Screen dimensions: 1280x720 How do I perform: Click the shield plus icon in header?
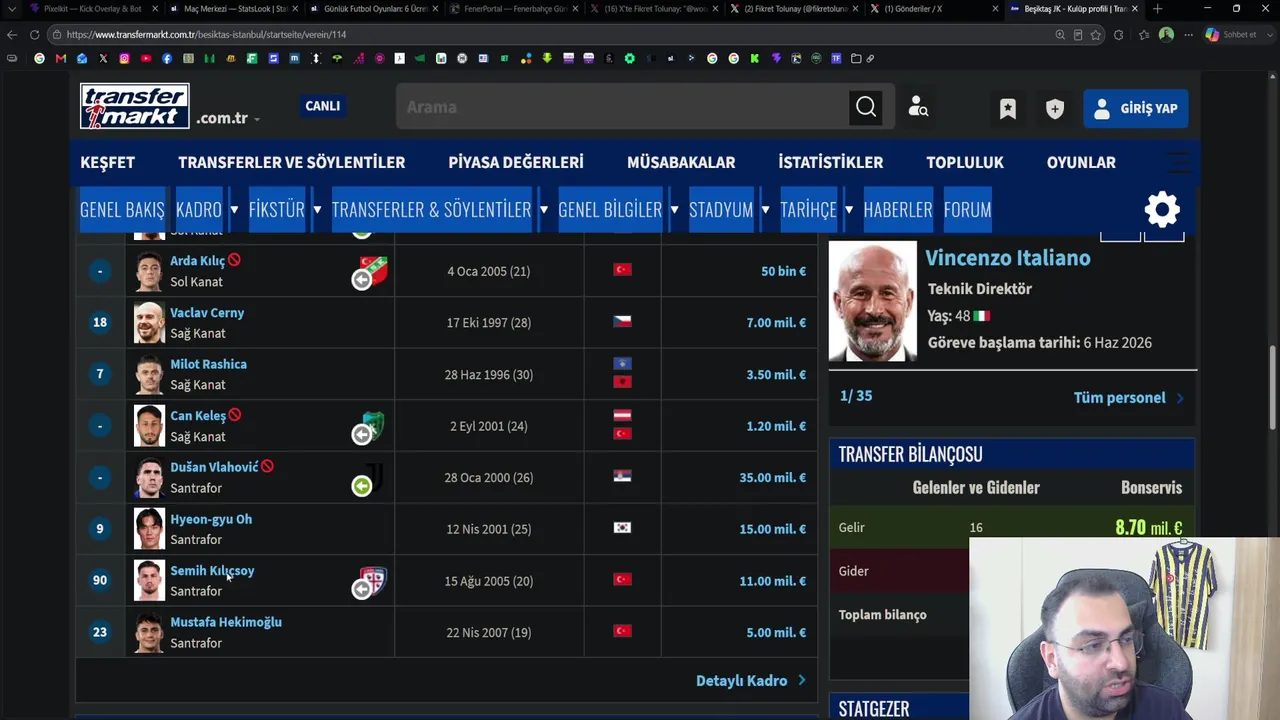tap(1055, 108)
